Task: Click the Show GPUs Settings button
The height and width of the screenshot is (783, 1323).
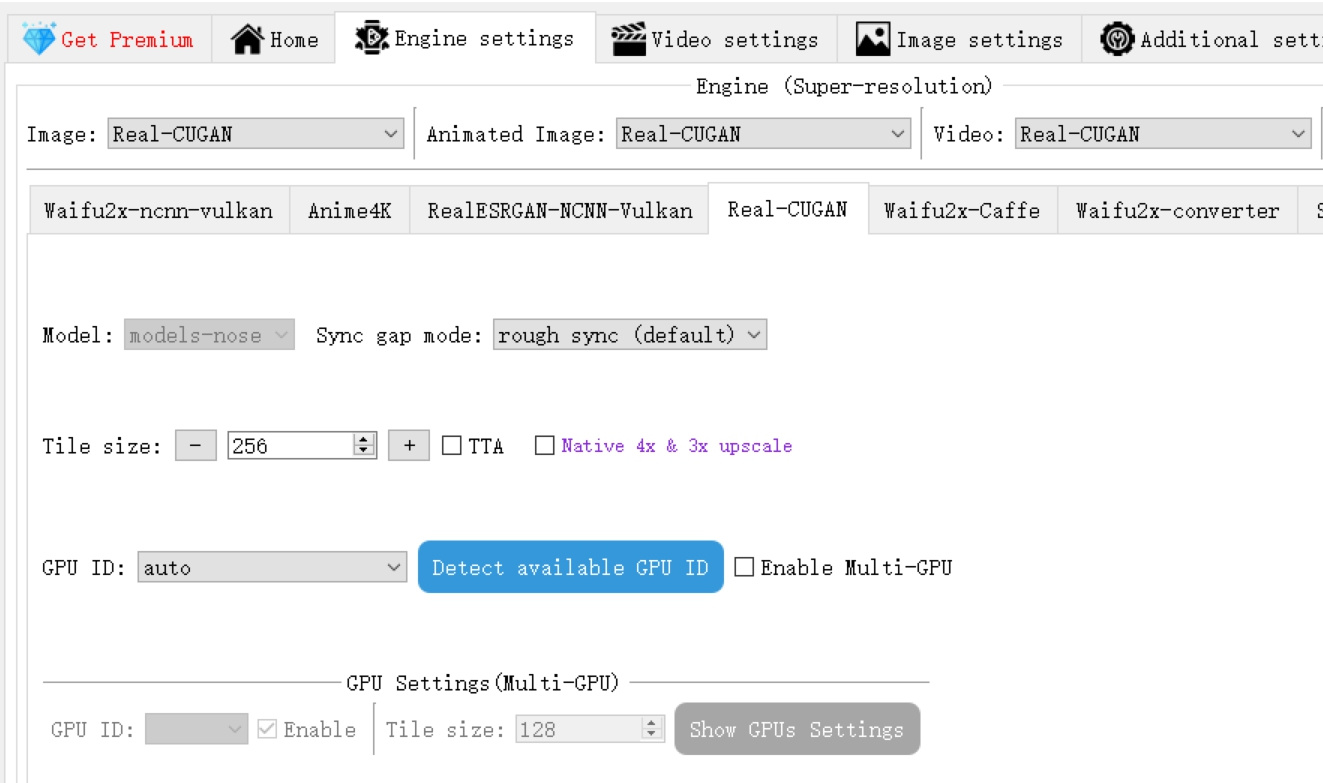Action: tap(797, 730)
